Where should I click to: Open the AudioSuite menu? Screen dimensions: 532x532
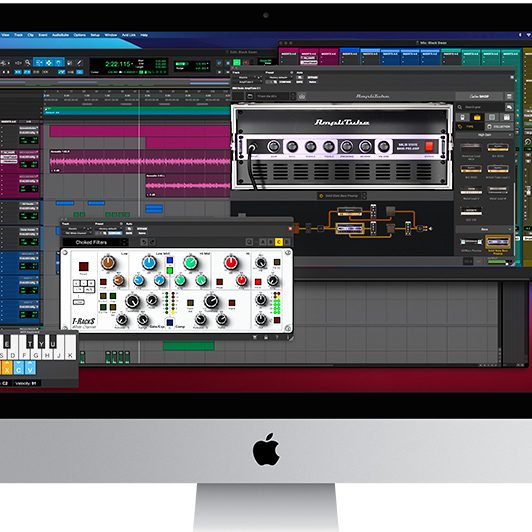tap(60, 35)
